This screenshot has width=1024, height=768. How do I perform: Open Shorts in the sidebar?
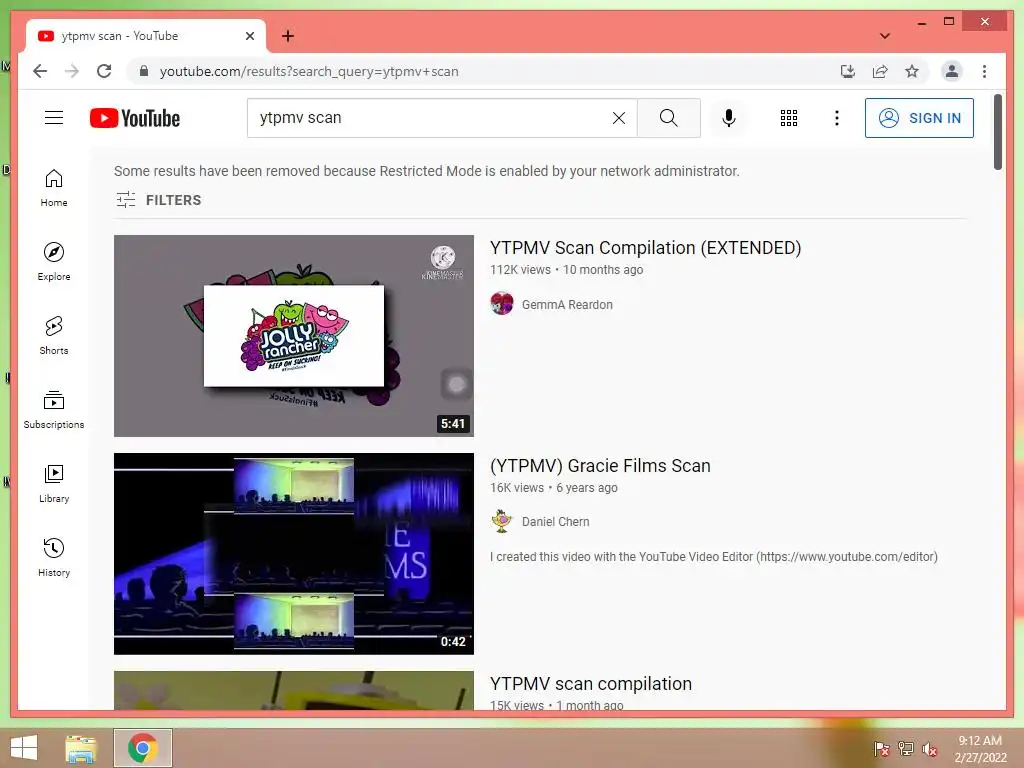[54, 336]
